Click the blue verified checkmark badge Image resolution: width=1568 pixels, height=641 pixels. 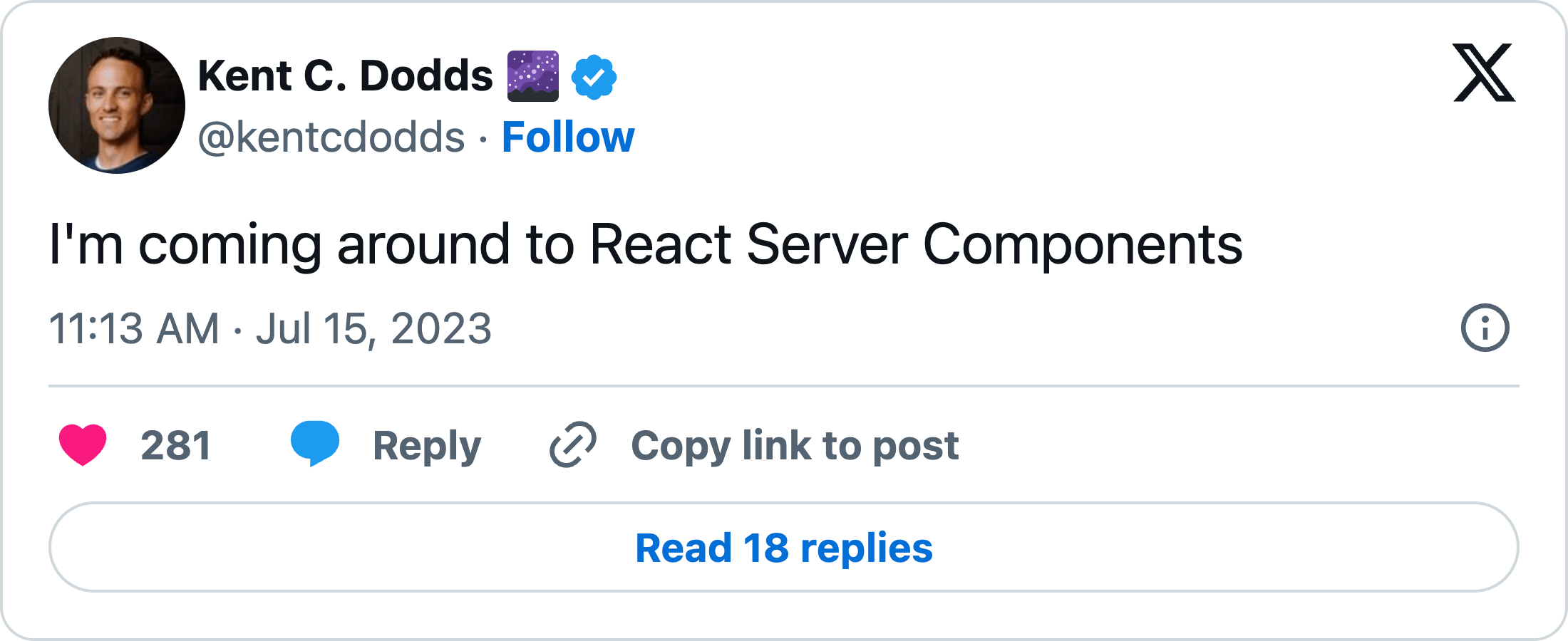(x=594, y=77)
